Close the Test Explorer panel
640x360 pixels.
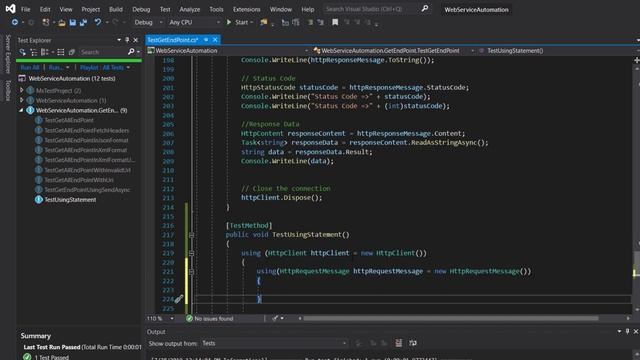click(136, 40)
